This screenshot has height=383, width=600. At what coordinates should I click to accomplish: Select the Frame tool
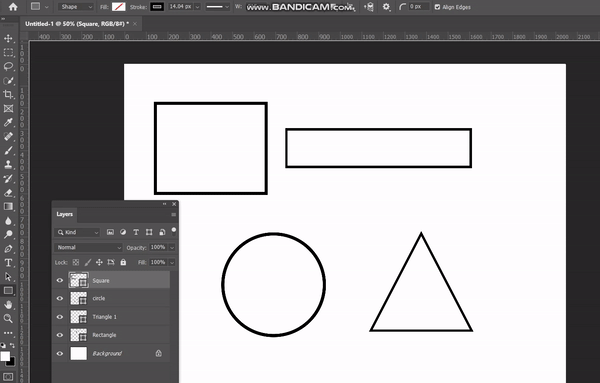[x=8, y=109]
